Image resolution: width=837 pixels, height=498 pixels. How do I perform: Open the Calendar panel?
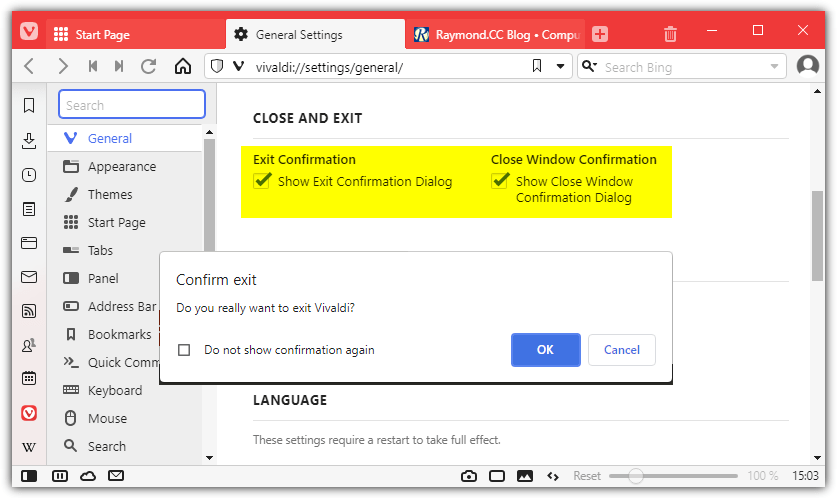coord(29,378)
